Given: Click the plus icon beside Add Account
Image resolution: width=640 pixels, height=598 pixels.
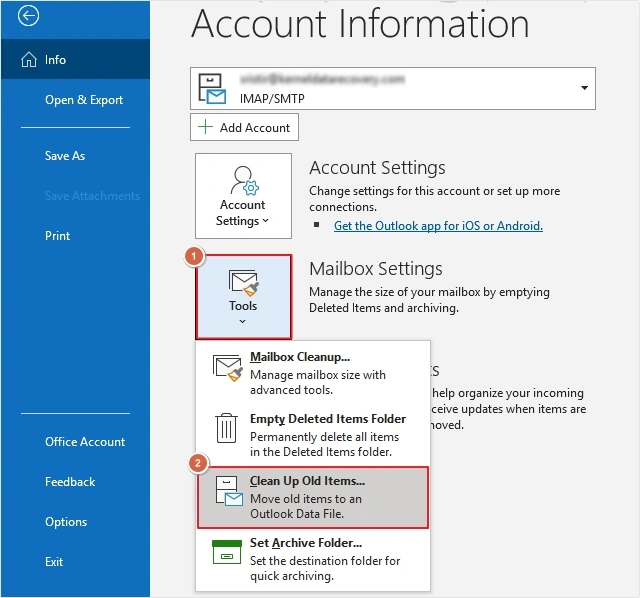Looking at the screenshot, I should click(205, 127).
